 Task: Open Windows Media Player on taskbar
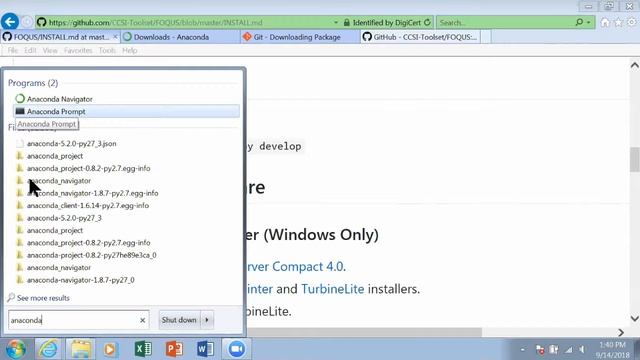point(110,349)
